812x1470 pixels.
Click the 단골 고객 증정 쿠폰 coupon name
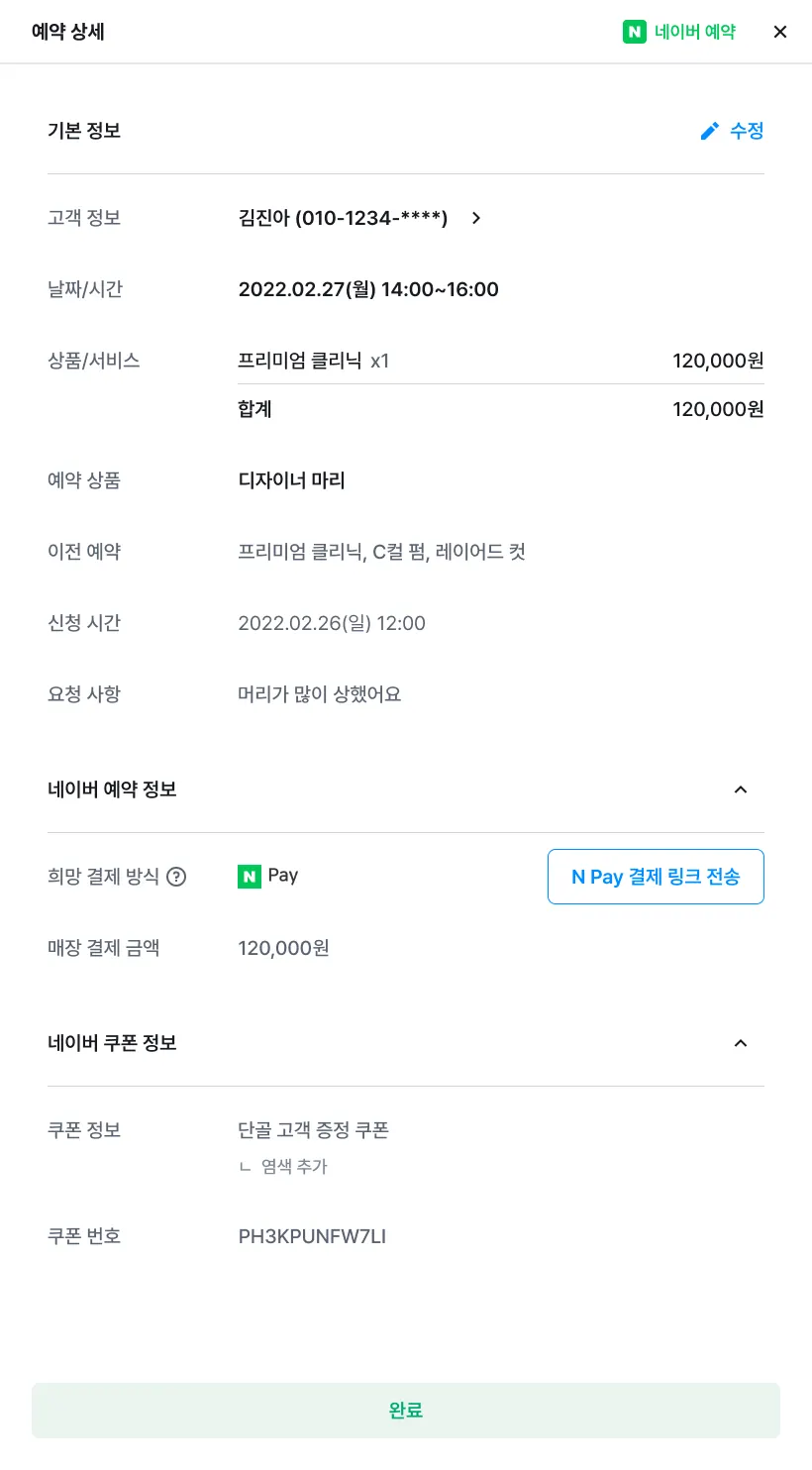[313, 1130]
